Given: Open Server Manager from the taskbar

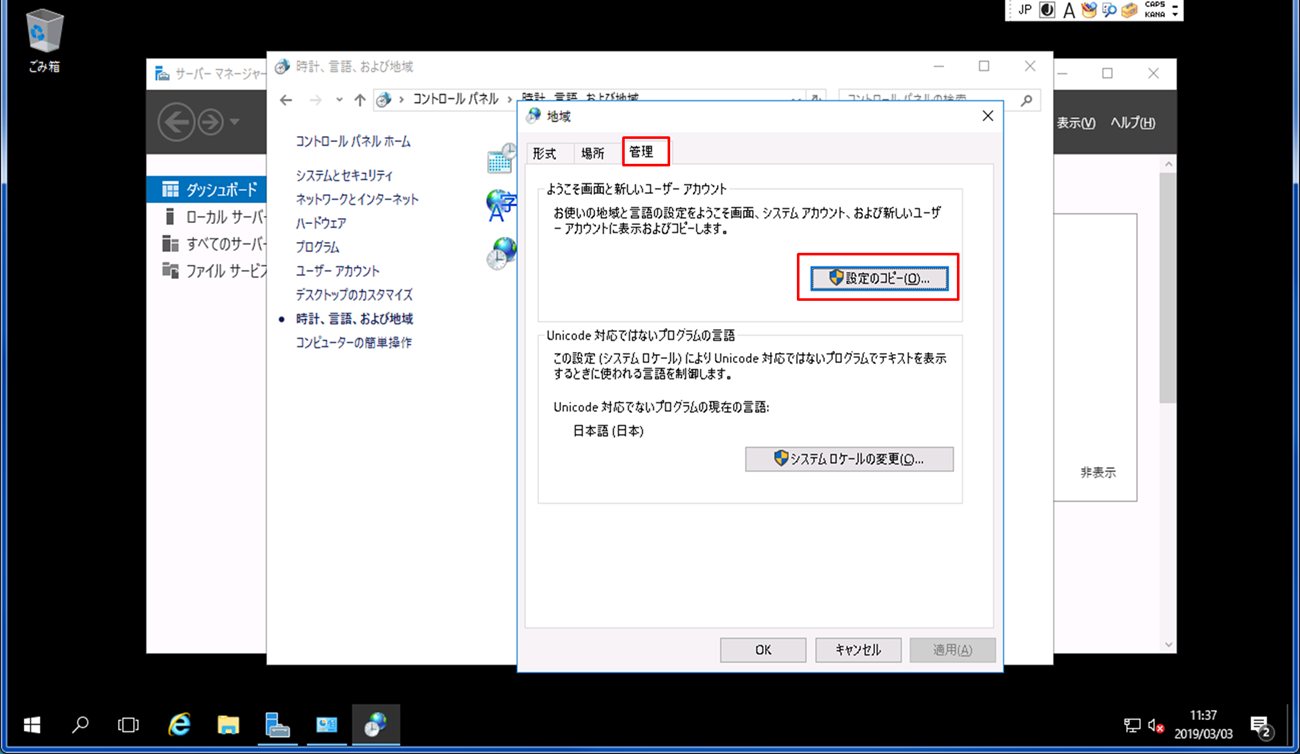Looking at the screenshot, I should [277, 724].
